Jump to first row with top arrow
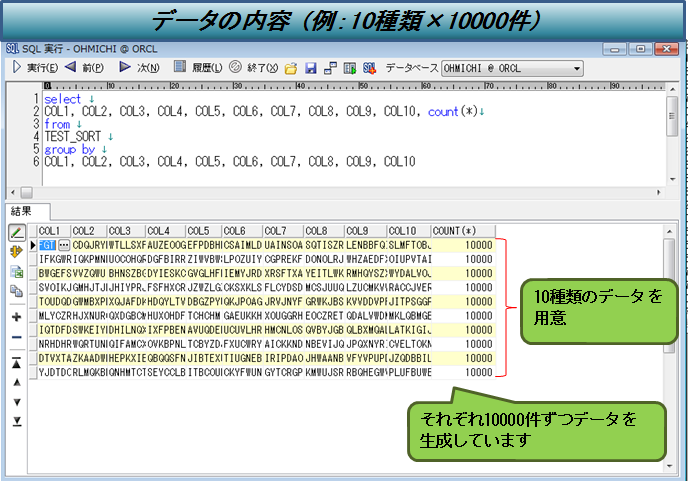Screen dimensions: 688x481 click(x=16, y=362)
